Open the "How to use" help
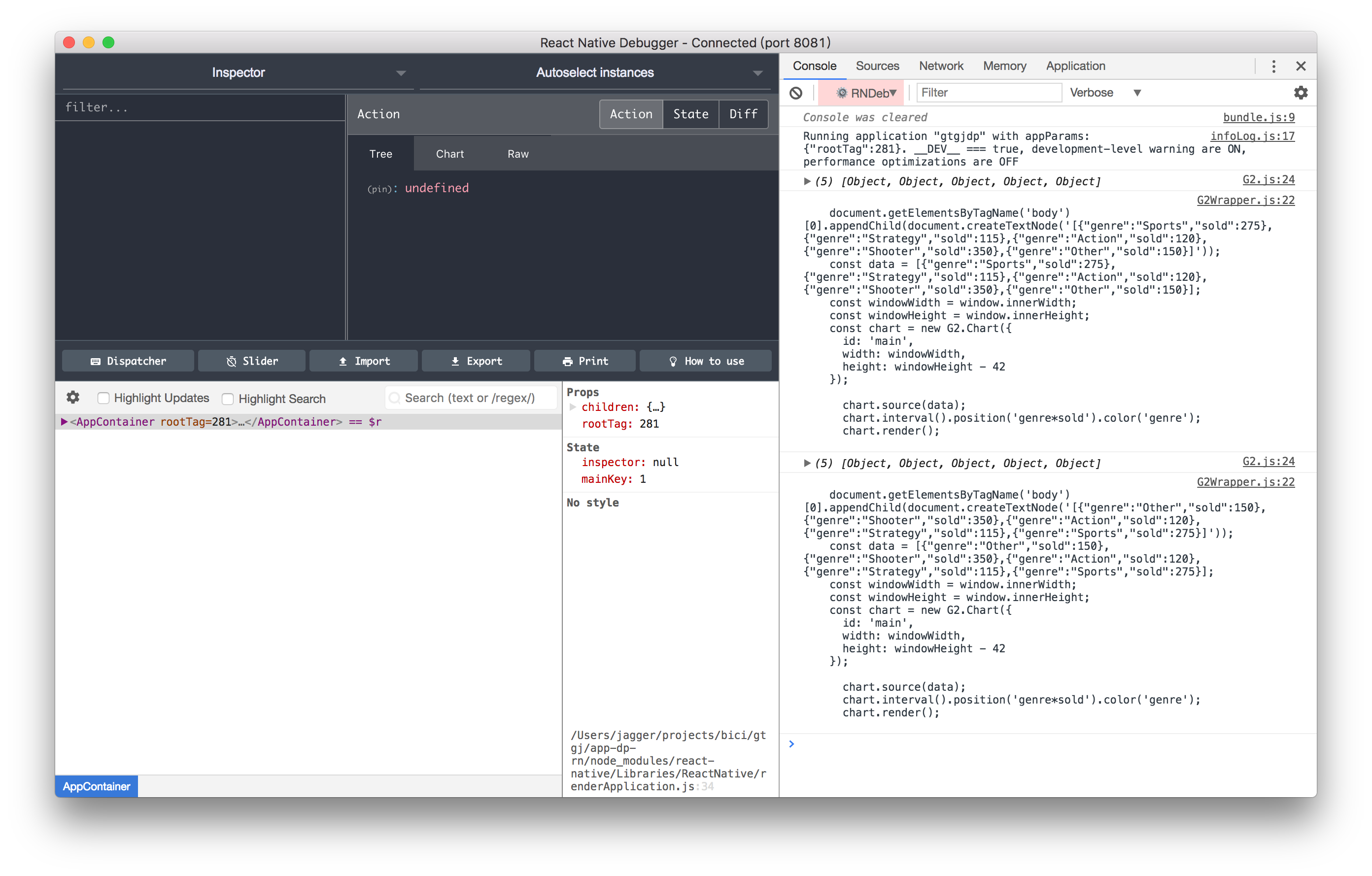 [x=705, y=361]
